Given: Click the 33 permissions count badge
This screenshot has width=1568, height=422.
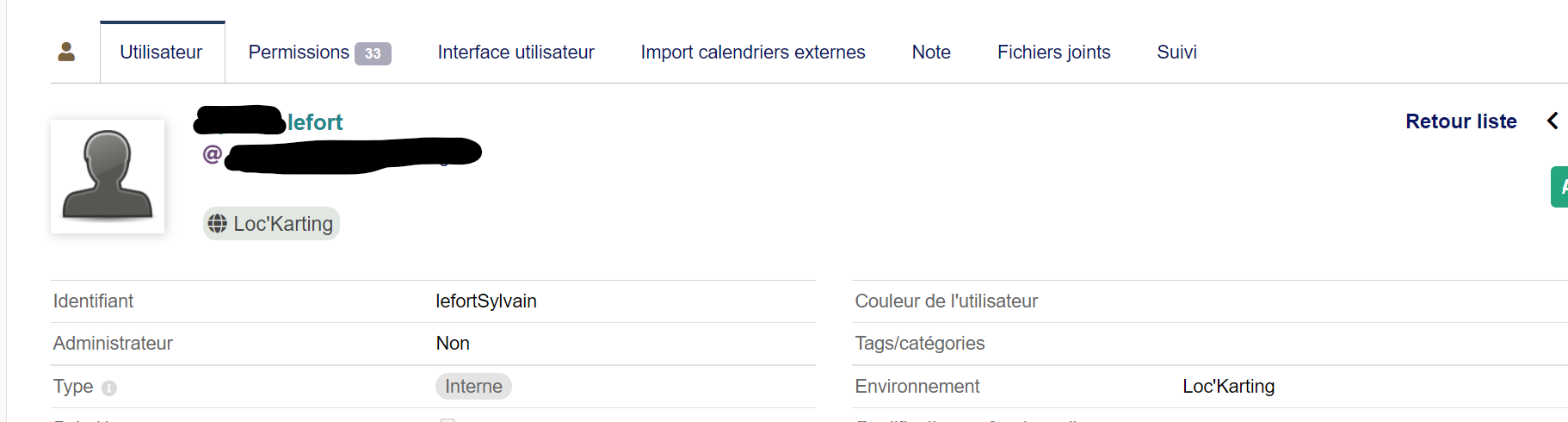Looking at the screenshot, I should tap(373, 53).
